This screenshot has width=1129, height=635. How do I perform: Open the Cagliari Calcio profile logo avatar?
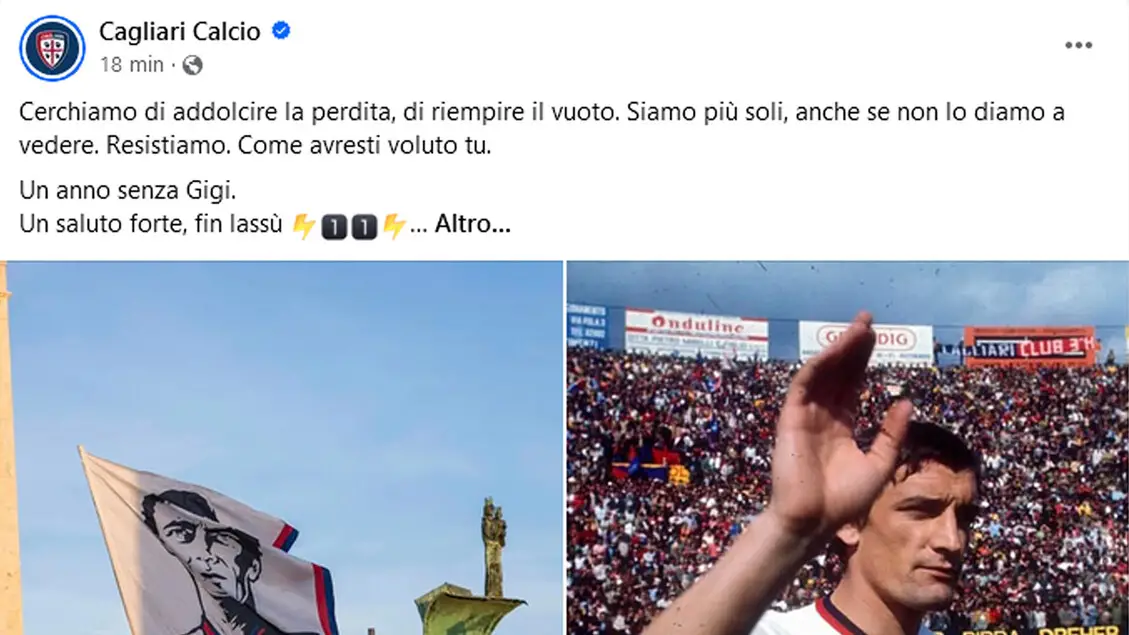coord(52,48)
